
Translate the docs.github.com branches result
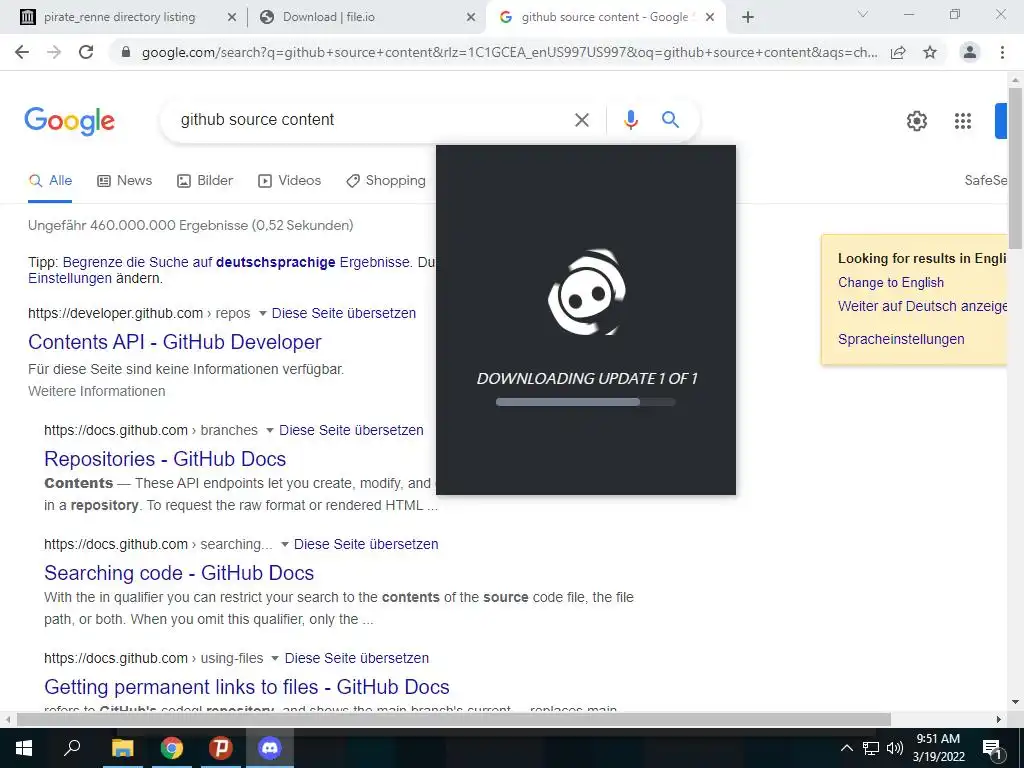coord(351,430)
